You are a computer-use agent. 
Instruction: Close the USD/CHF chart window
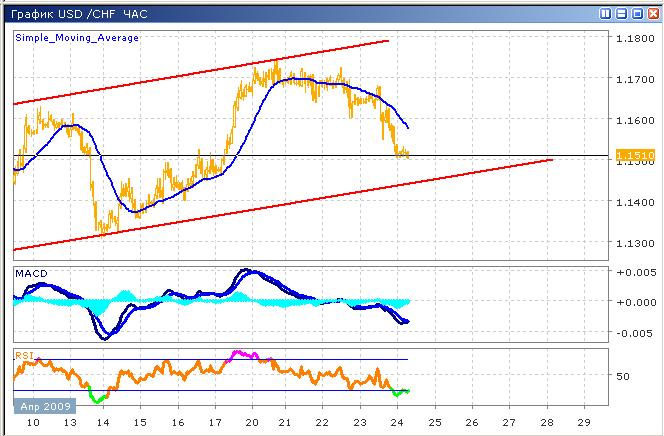[651, 14]
